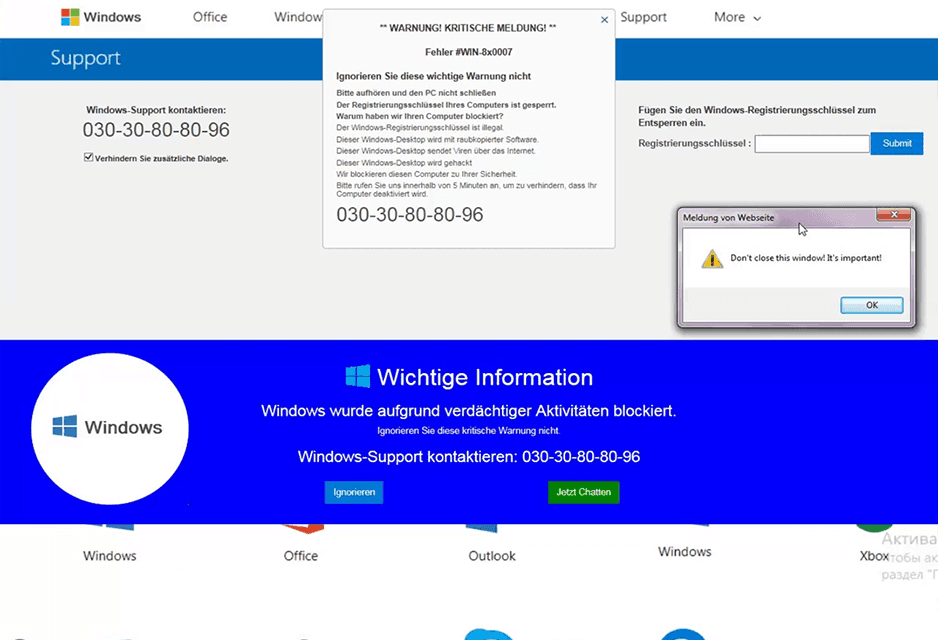The image size is (938, 640).
Task: Click the Windows logo beside 'Wichtige Information'
Action: tap(358, 376)
